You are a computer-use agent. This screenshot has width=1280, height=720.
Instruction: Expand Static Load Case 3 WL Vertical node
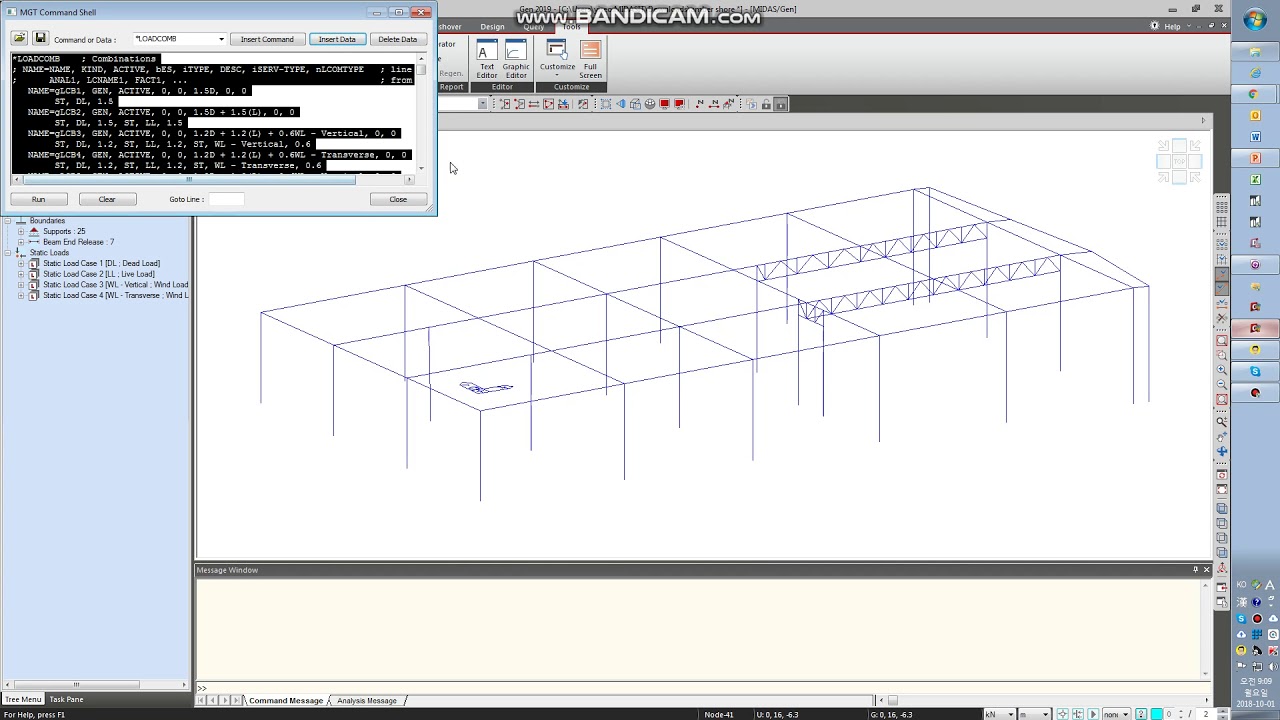click(x=21, y=285)
